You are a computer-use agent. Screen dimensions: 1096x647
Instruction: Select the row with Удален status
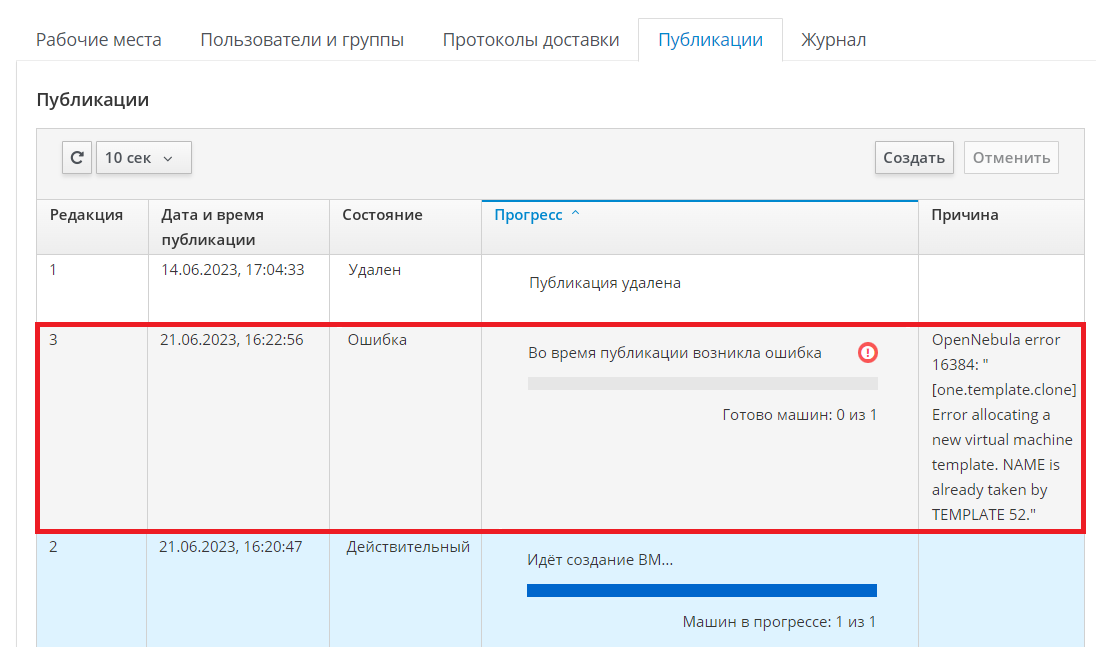[375, 270]
